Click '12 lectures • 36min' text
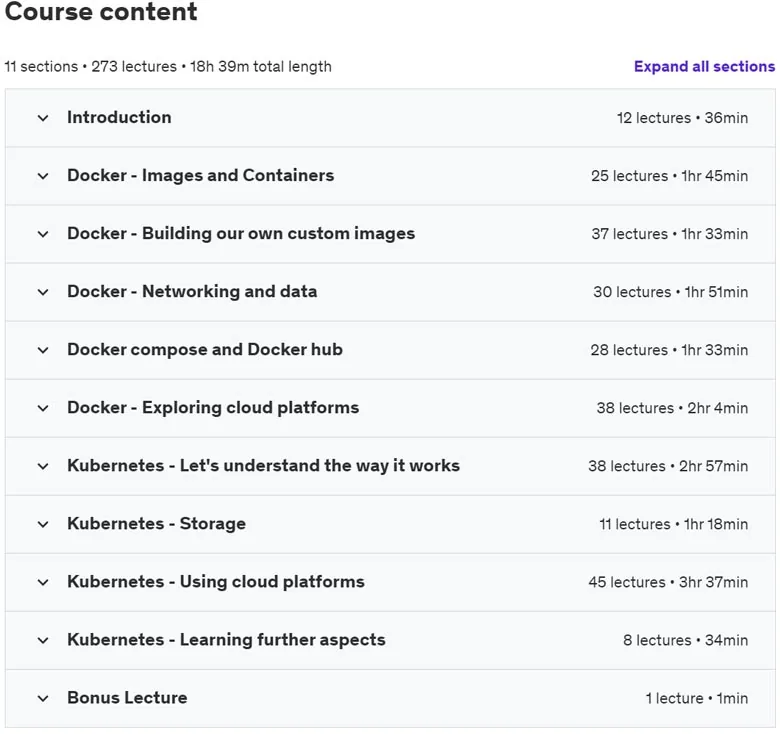 point(682,118)
